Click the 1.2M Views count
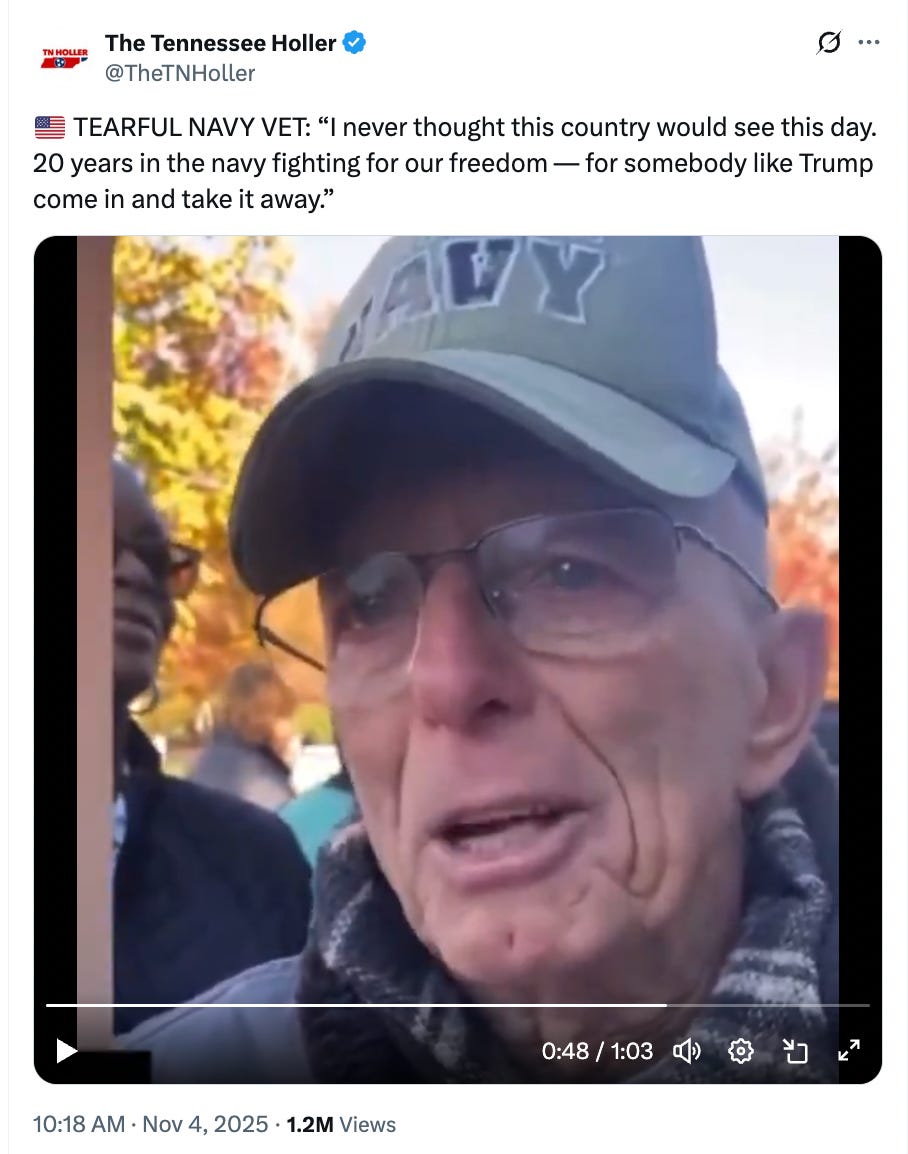908x1154 pixels. (341, 1124)
